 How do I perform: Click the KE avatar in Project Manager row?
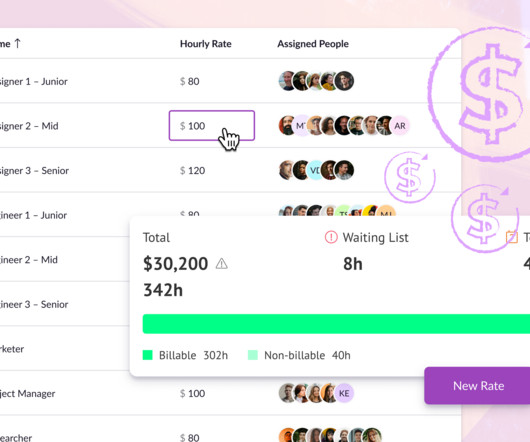(x=344, y=393)
